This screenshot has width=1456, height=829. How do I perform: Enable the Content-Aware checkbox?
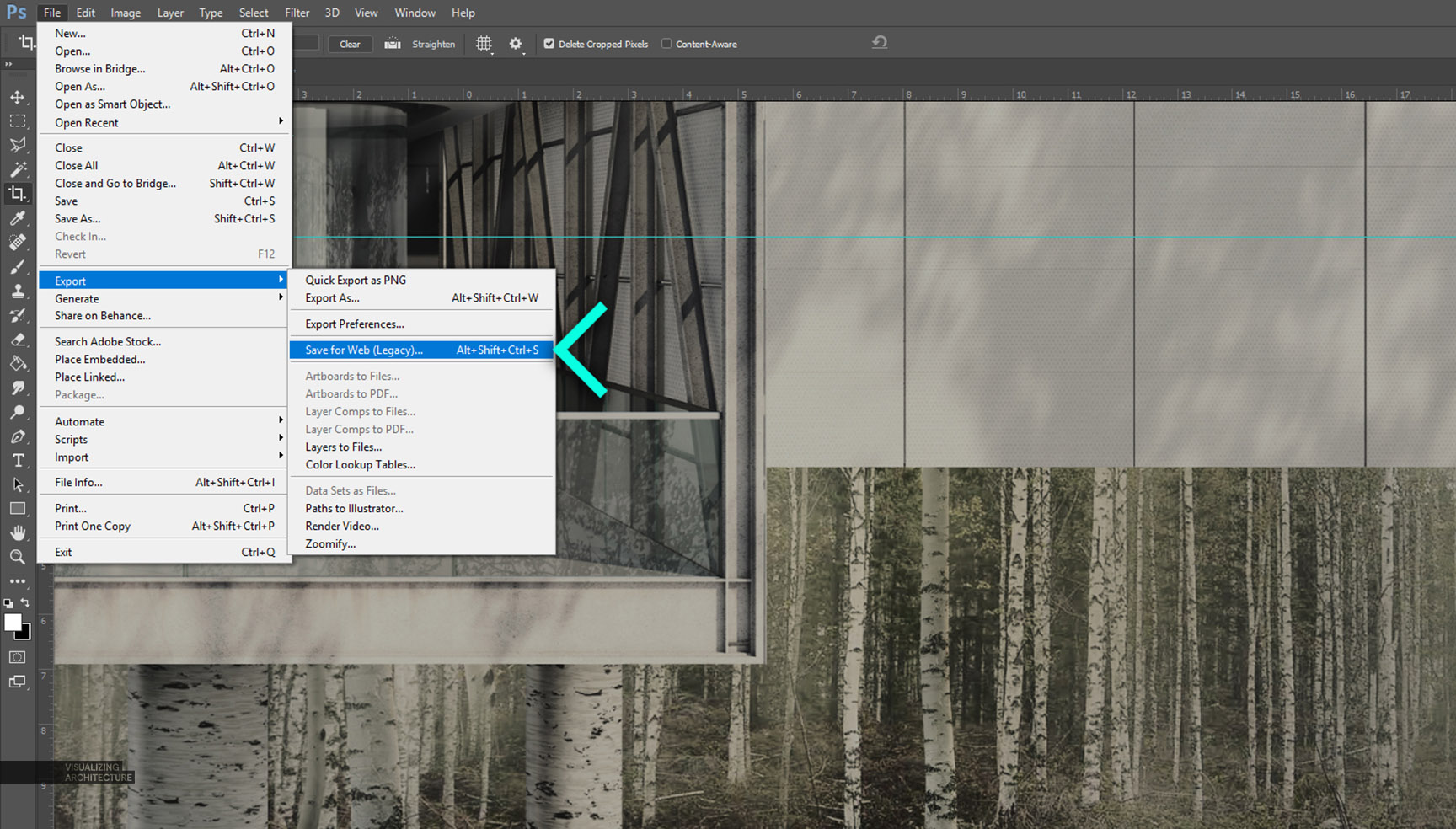(x=666, y=44)
